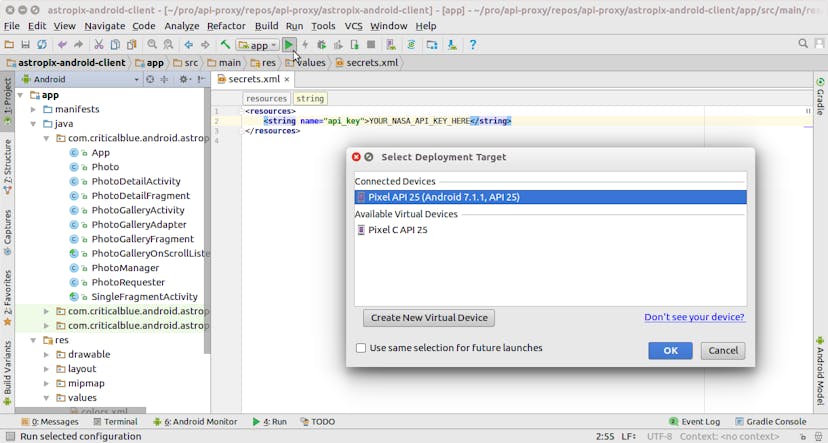The width and height of the screenshot is (828, 443).
Task: Expand the drawable folder
Action: [46, 354]
